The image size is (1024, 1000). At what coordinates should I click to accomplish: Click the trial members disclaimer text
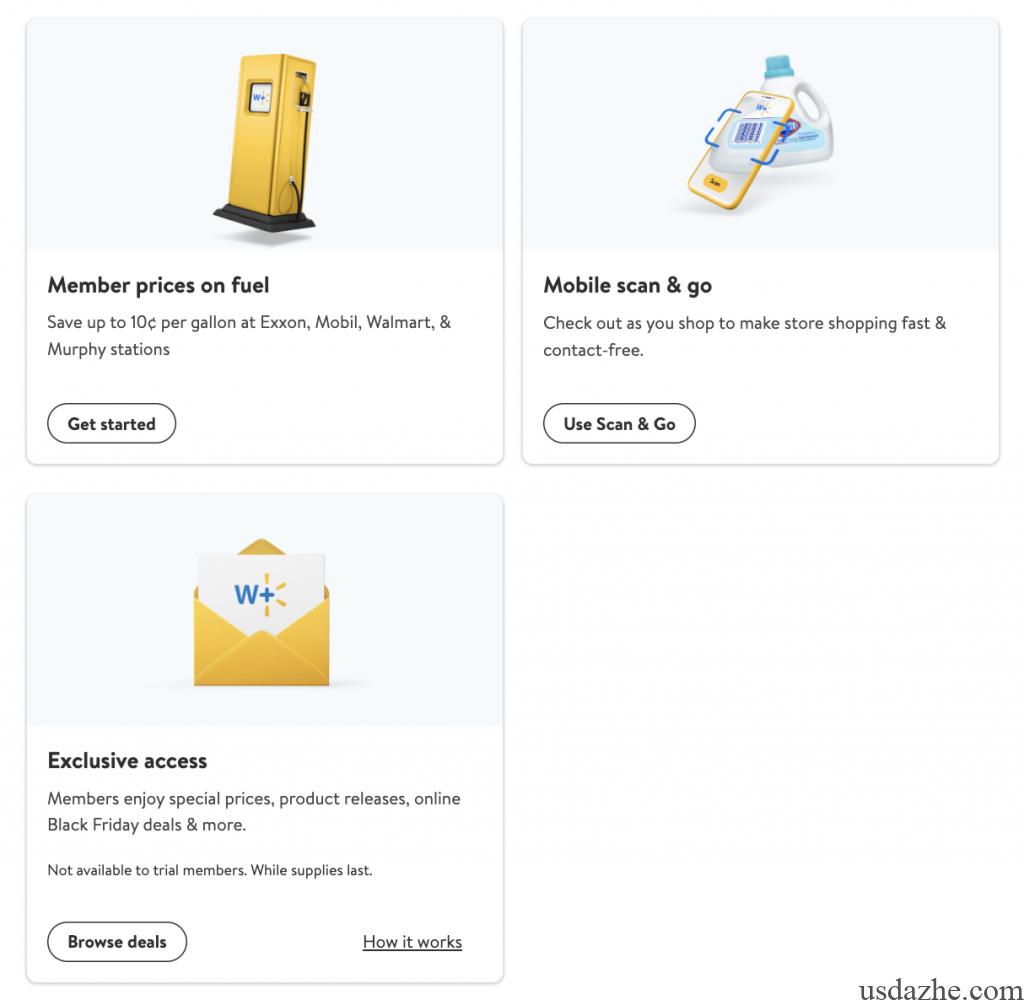(x=209, y=870)
